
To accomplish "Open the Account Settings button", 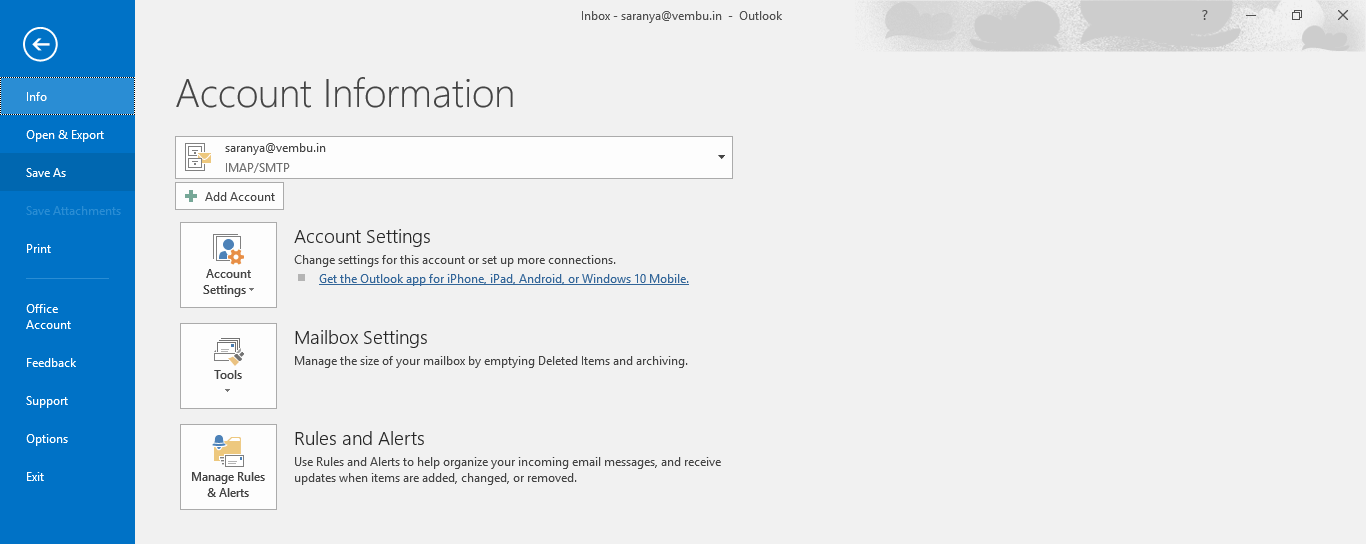I will [x=228, y=265].
